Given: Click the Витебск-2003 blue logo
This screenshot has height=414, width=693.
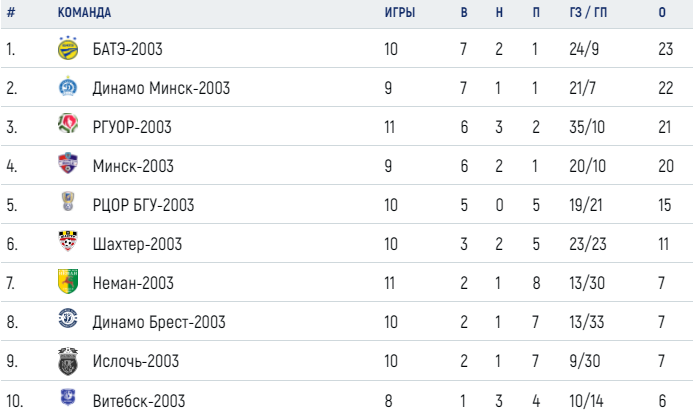Looking at the screenshot, I should pos(68,397).
